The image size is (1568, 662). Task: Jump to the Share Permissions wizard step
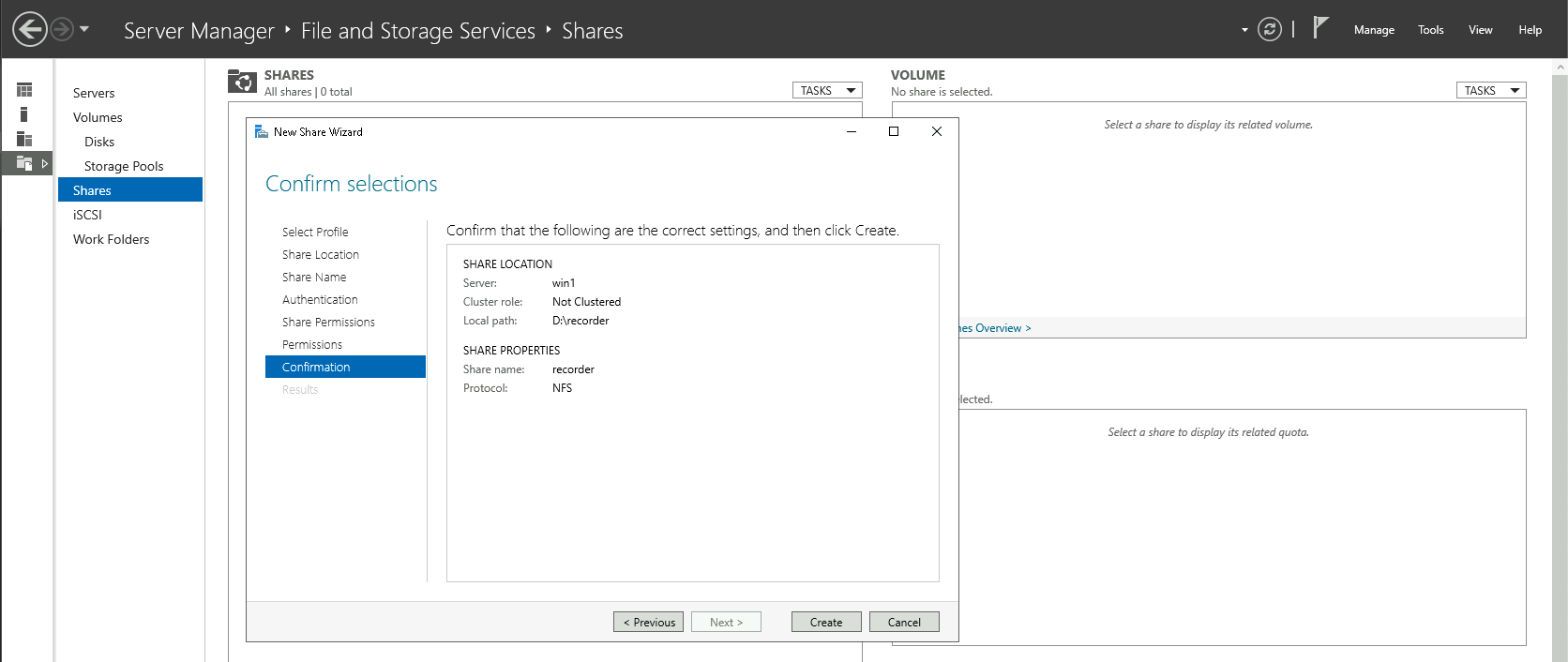point(328,322)
